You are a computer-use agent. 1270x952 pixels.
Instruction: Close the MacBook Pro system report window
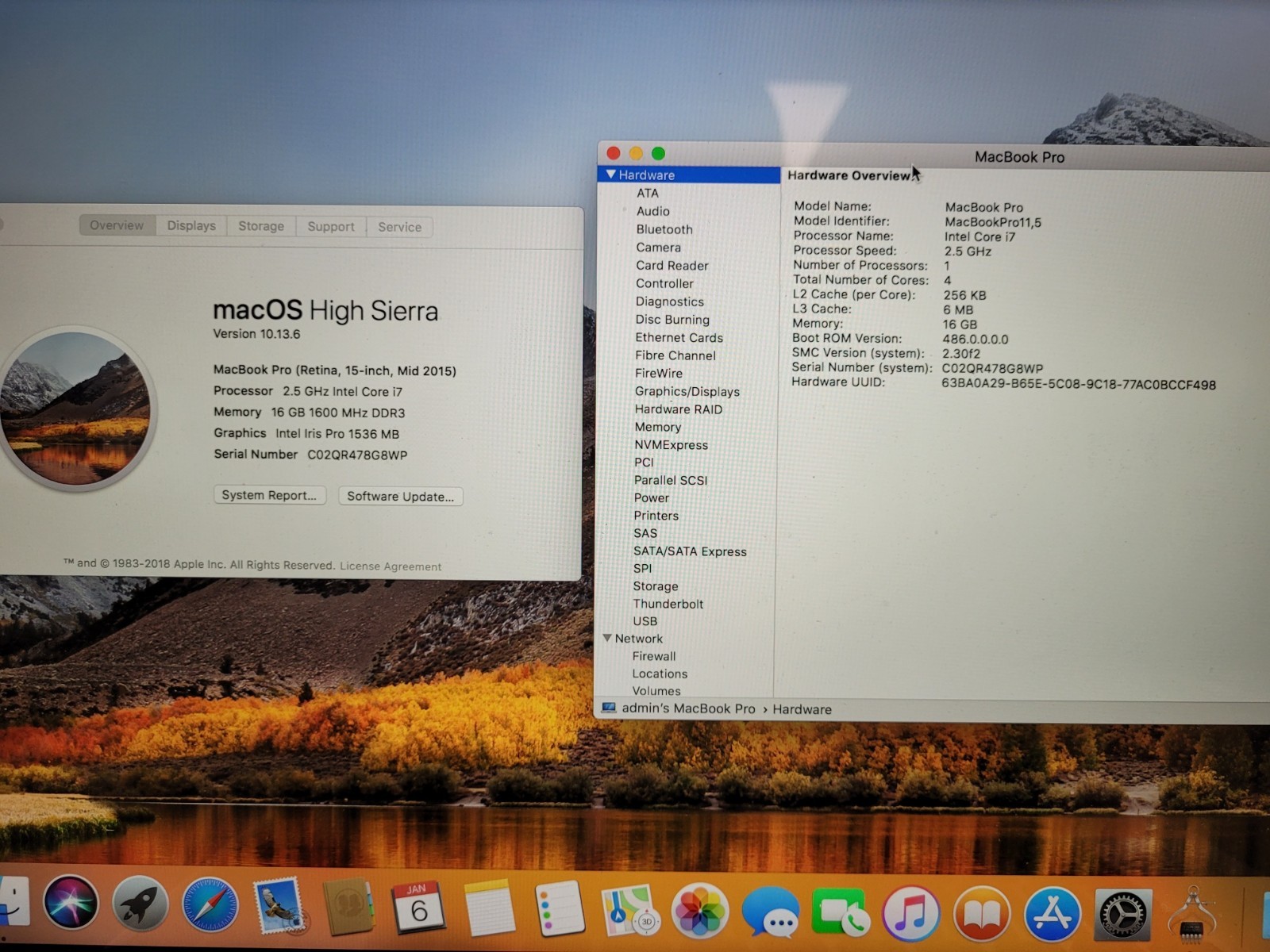tap(613, 153)
